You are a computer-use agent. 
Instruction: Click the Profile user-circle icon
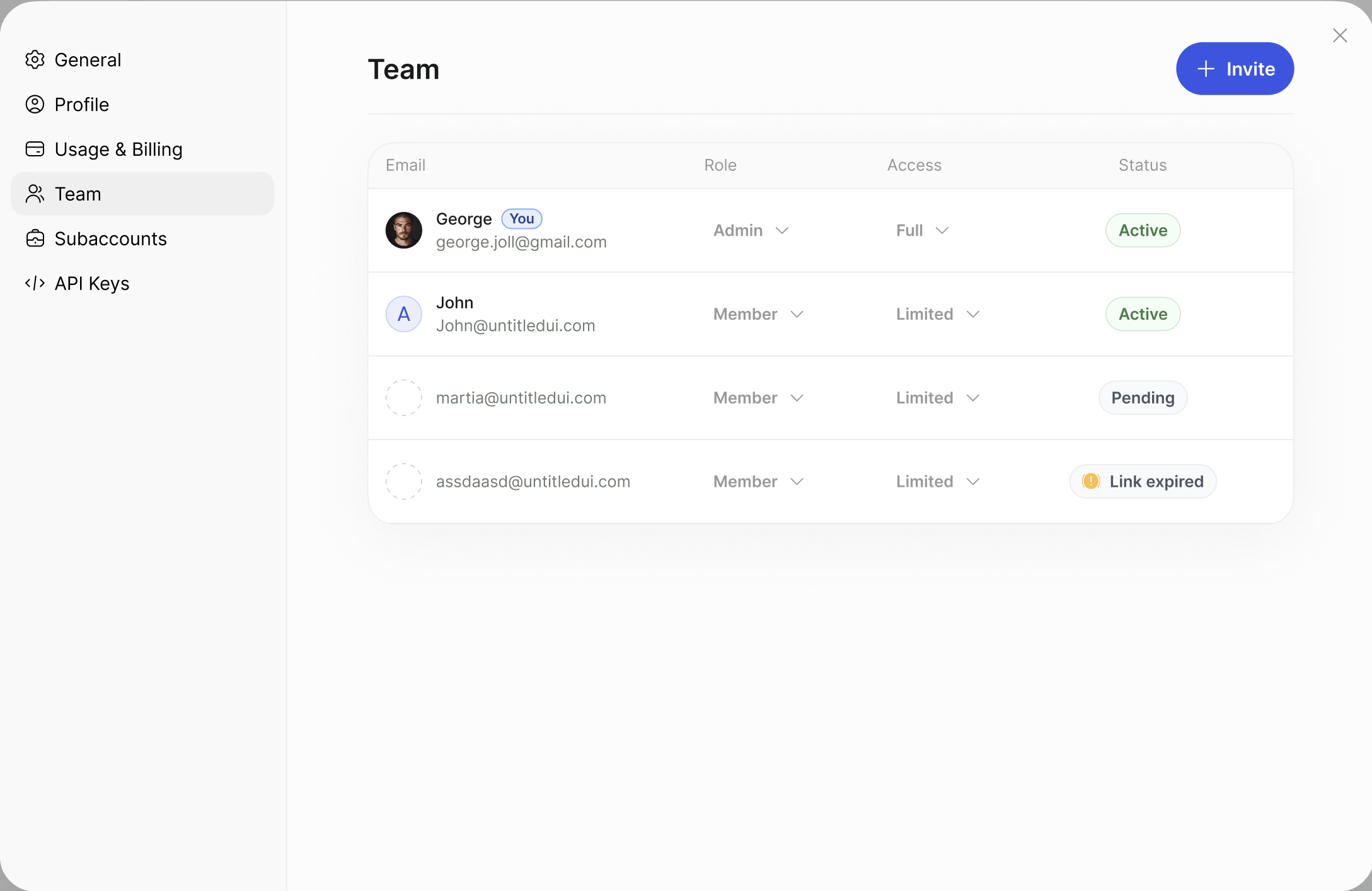click(35, 105)
